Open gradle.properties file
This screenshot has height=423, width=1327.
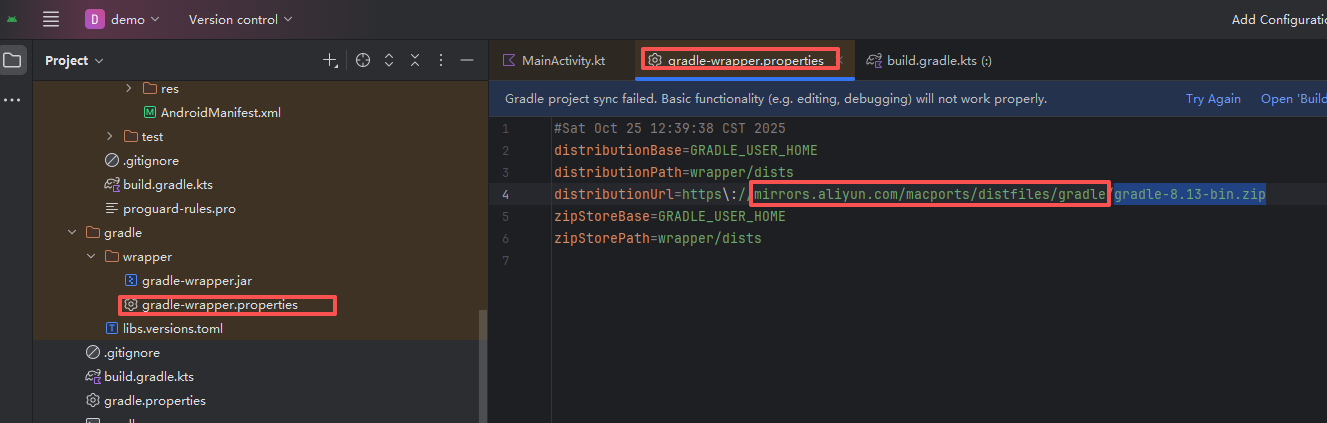pos(146,401)
